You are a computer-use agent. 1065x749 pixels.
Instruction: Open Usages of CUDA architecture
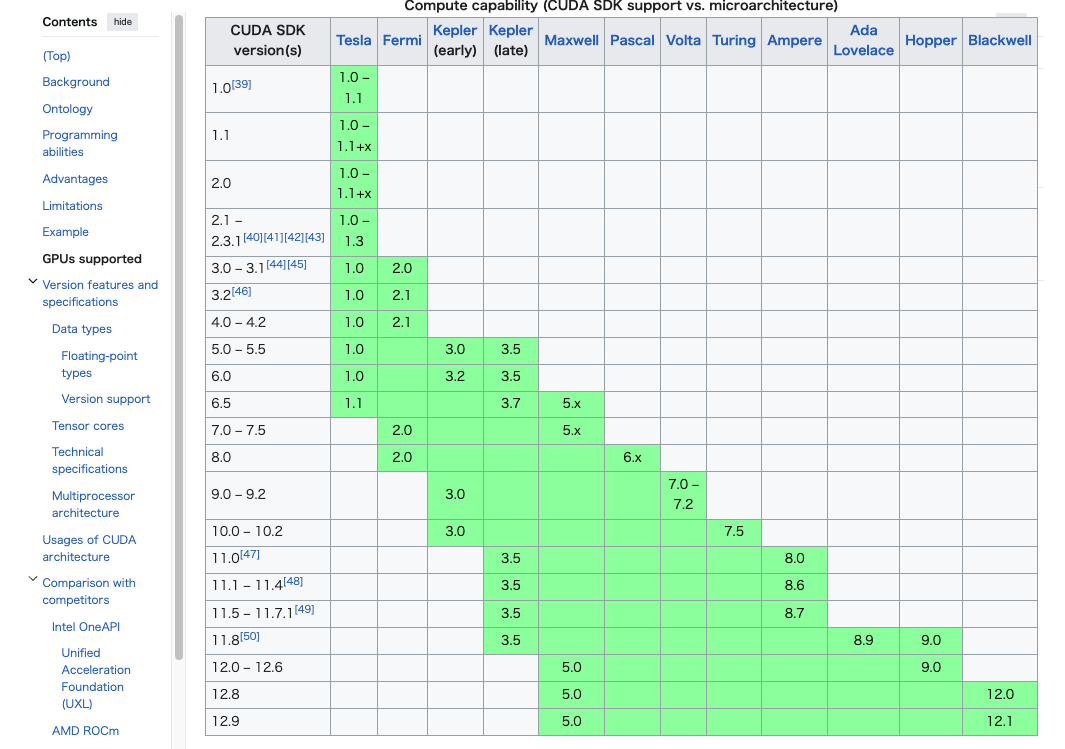coord(89,548)
